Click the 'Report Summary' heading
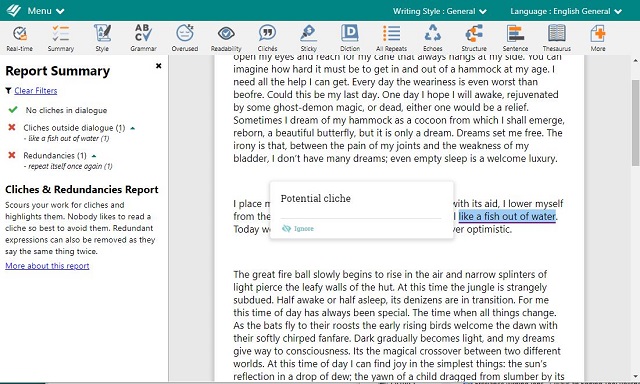 [x=58, y=71]
